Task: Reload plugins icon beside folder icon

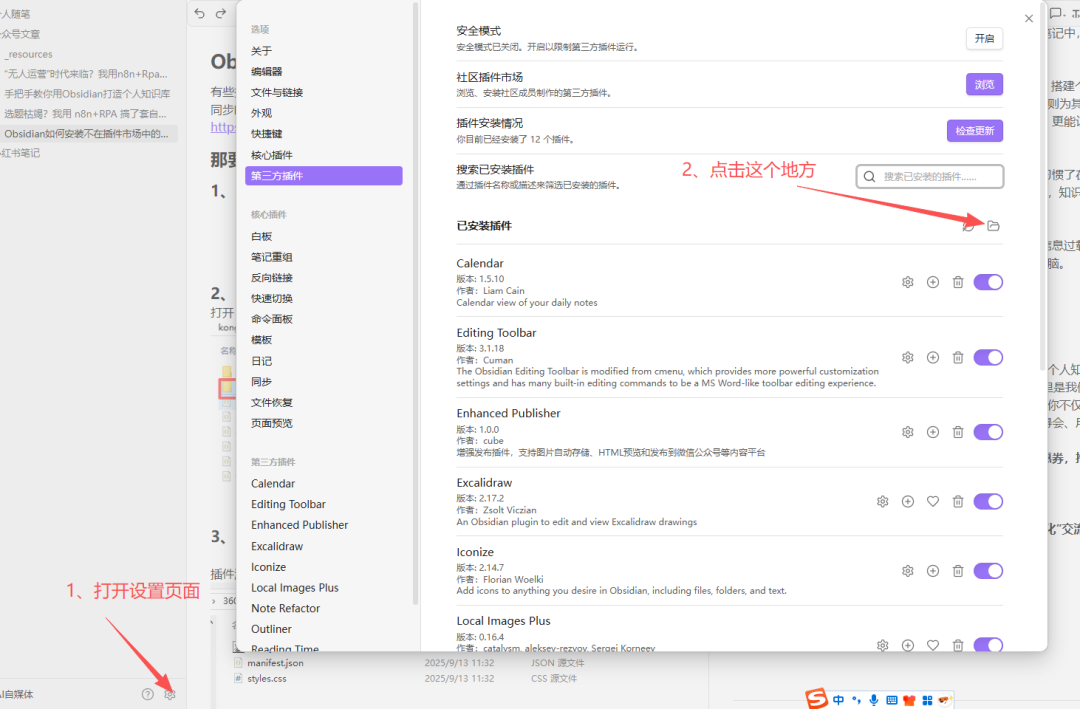Action: [x=968, y=226]
